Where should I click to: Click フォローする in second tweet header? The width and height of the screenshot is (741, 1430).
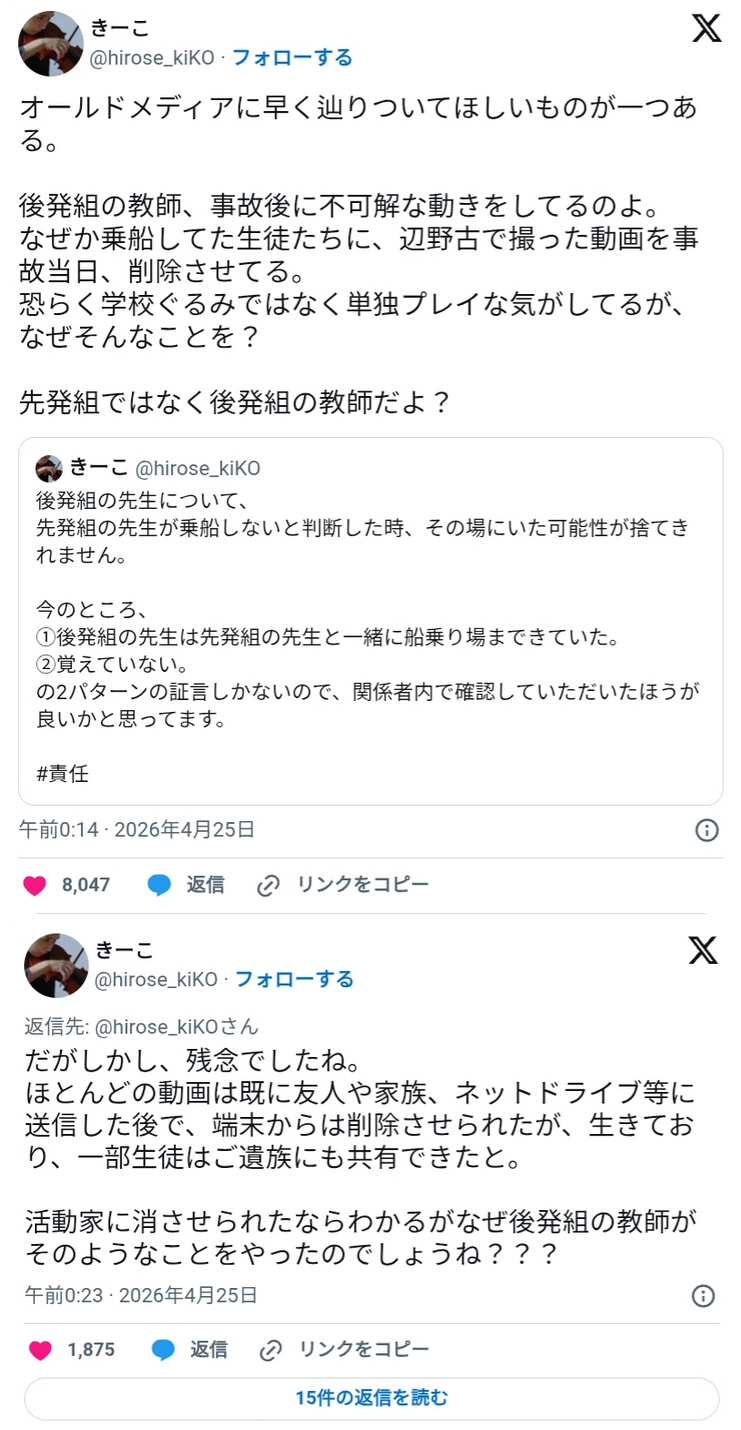click(294, 979)
